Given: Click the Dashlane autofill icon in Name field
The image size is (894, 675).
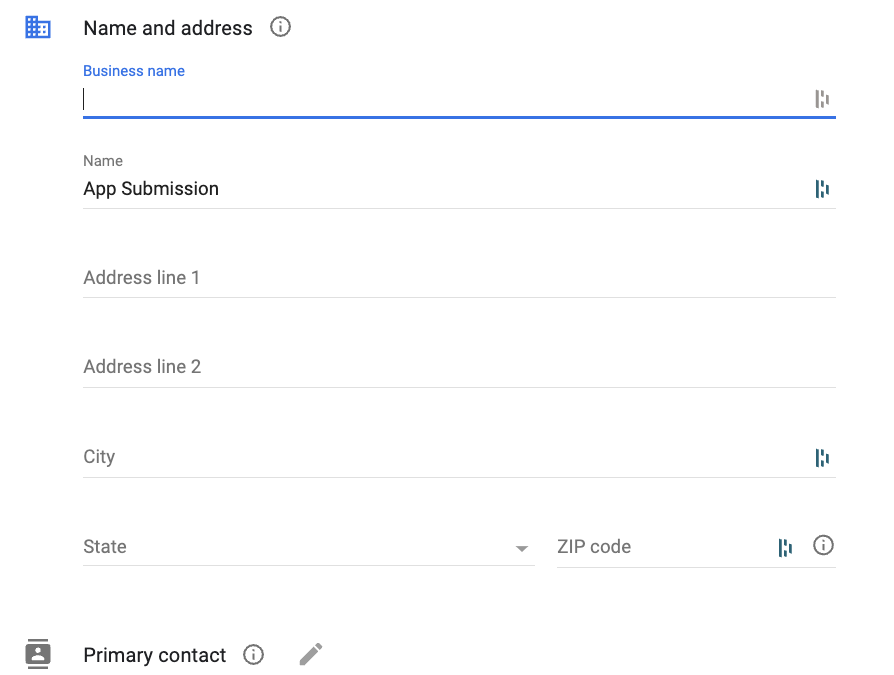Looking at the screenshot, I should 822,189.
